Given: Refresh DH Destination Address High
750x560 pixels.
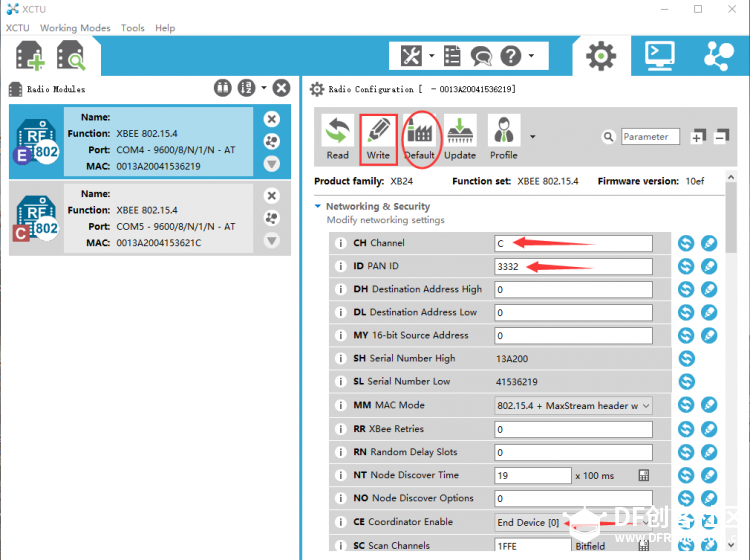Looking at the screenshot, I should (686, 289).
